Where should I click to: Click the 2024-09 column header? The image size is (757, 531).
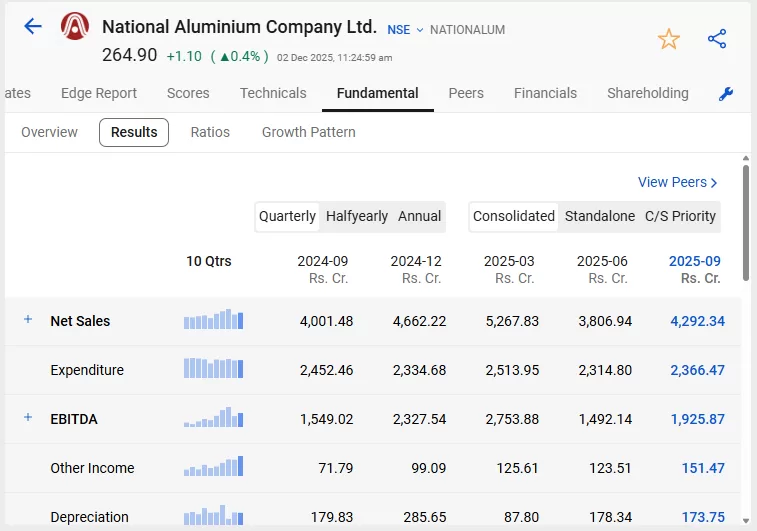pyautogui.click(x=323, y=269)
